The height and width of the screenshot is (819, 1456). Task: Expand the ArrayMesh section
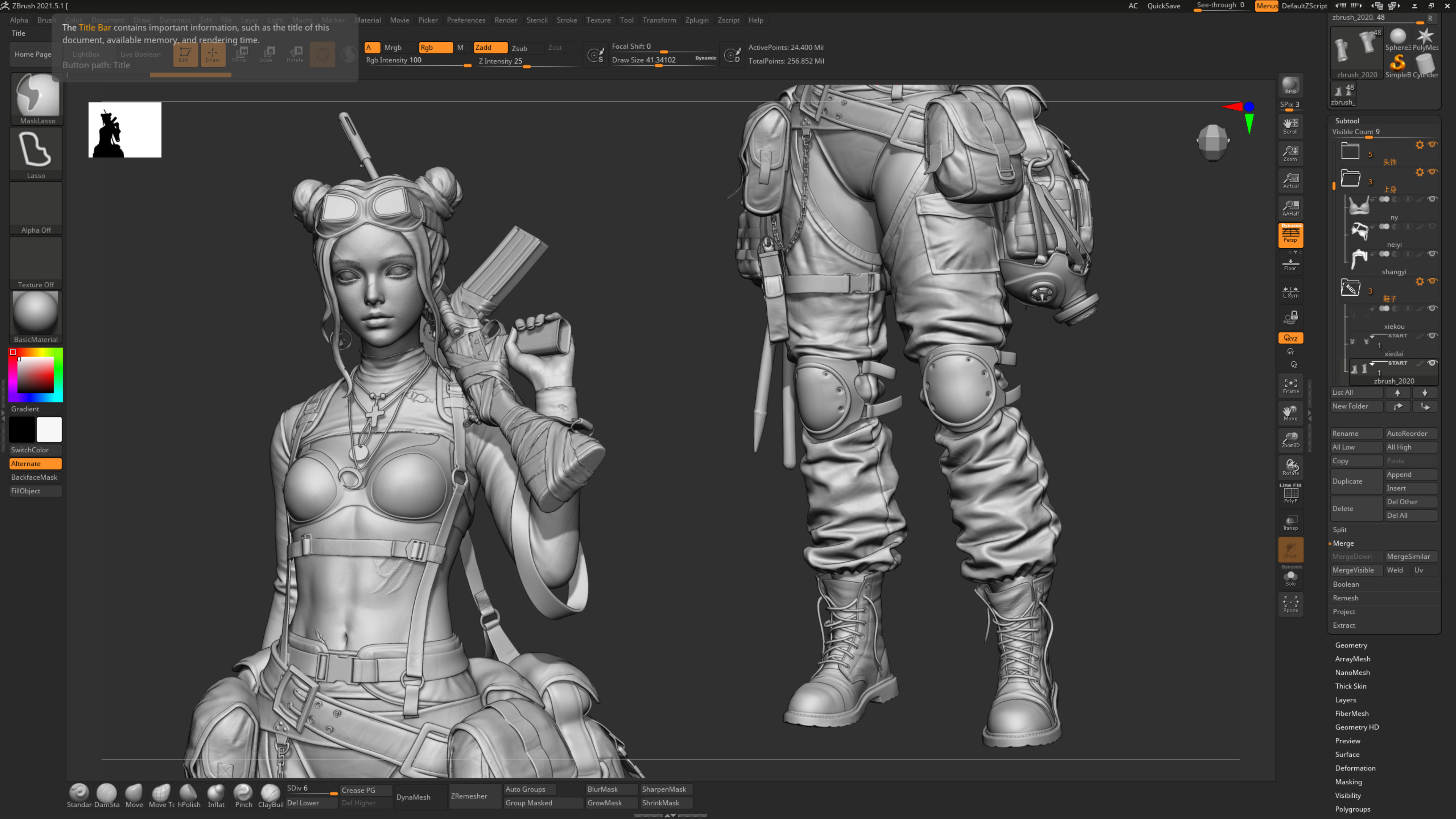coord(1352,658)
